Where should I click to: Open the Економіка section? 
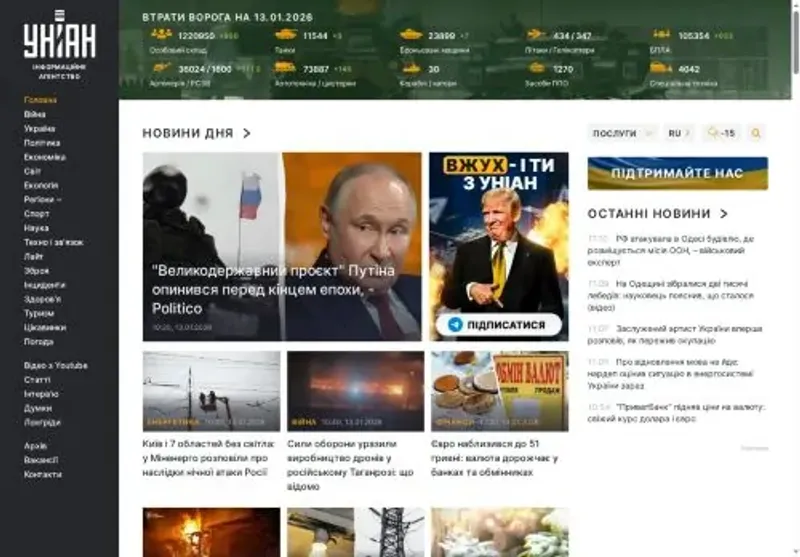[x=45, y=157]
